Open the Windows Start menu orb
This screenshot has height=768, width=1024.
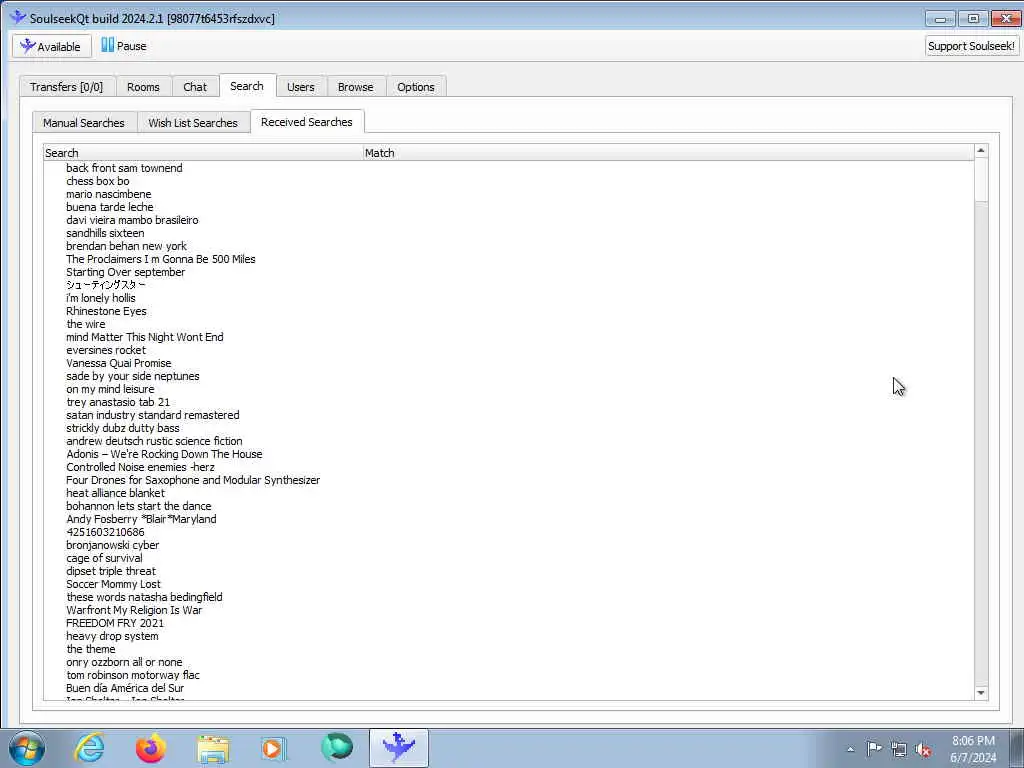click(x=27, y=748)
